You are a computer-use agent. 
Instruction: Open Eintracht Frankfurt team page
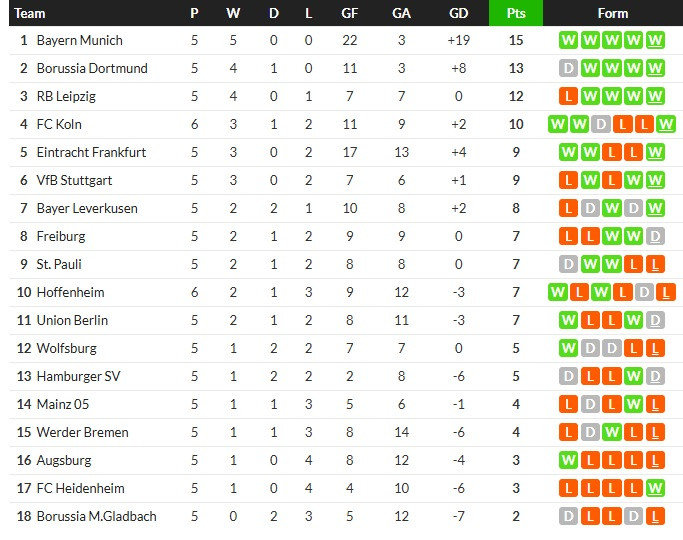coord(91,152)
